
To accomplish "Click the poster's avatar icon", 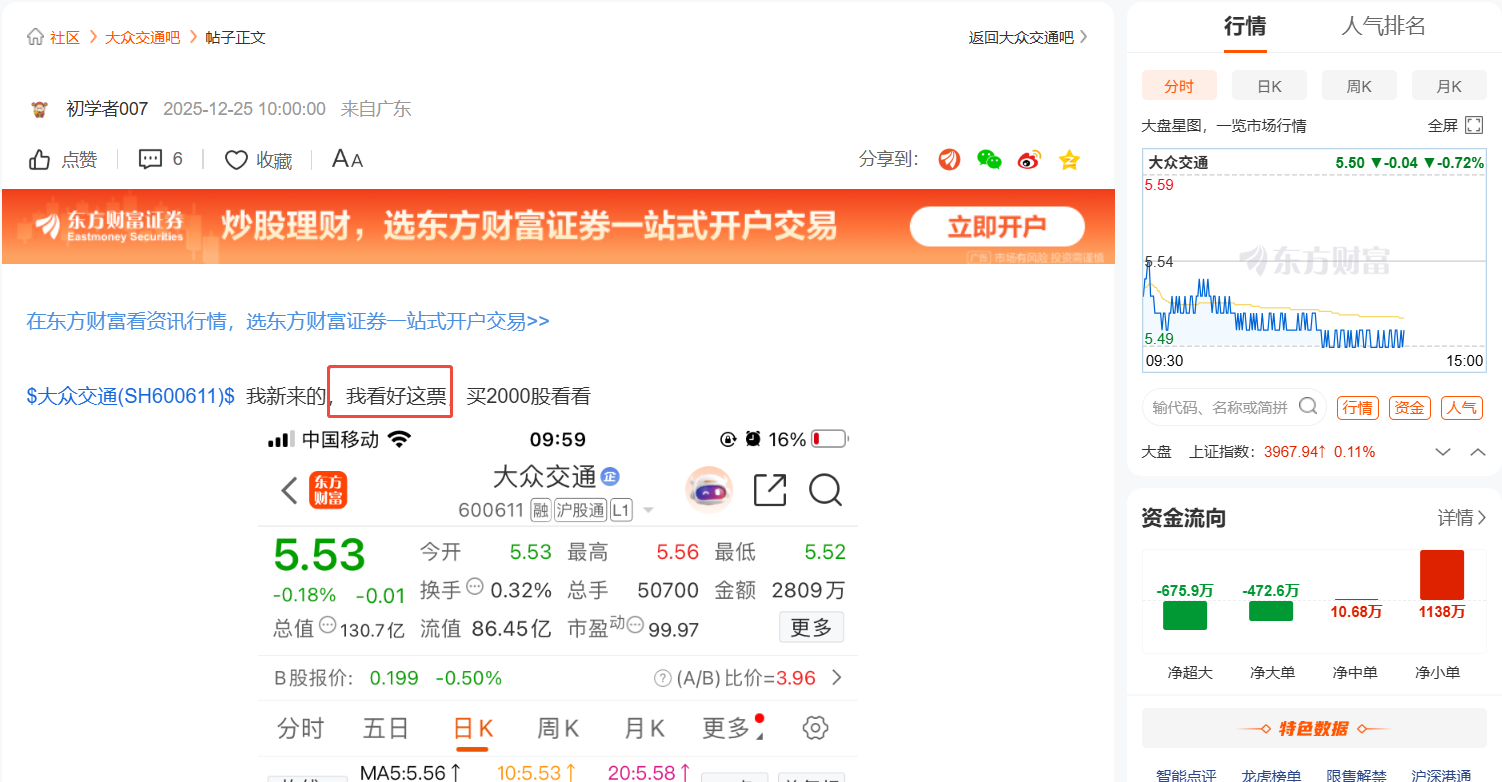I will [40, 109].
